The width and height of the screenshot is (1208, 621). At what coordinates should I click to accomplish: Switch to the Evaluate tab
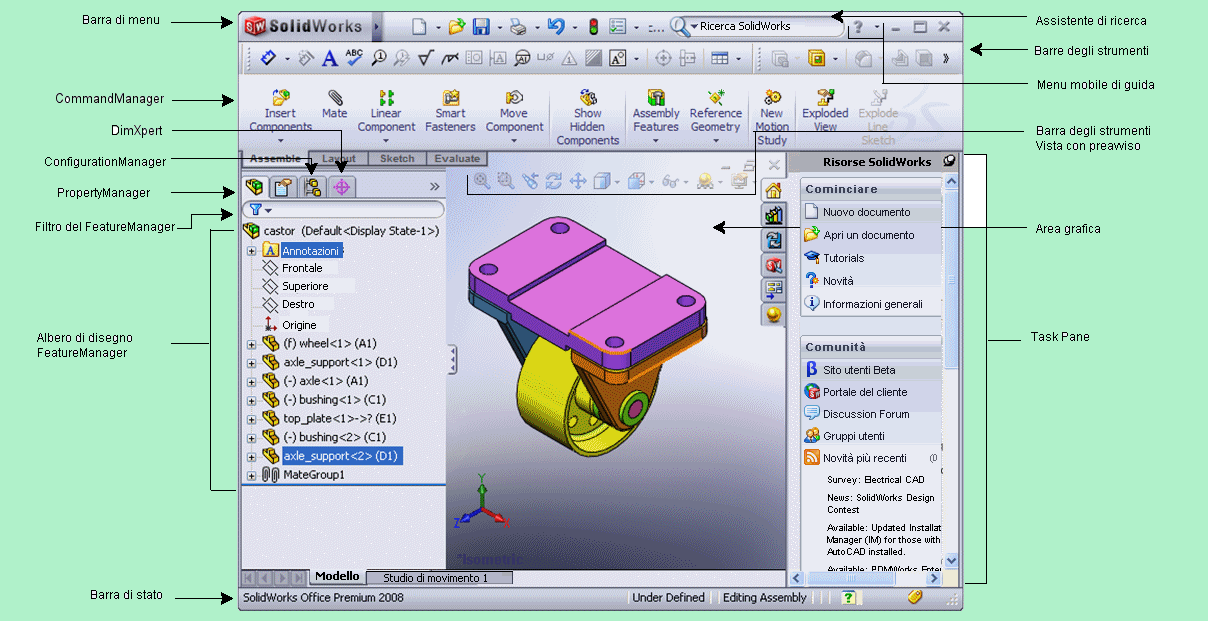pyautogui.click(x=457, y=159)
